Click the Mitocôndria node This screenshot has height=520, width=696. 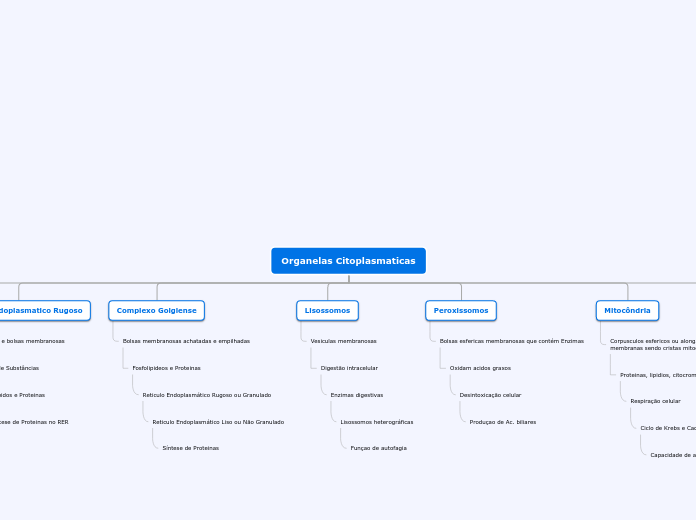[x=627, y=310]
